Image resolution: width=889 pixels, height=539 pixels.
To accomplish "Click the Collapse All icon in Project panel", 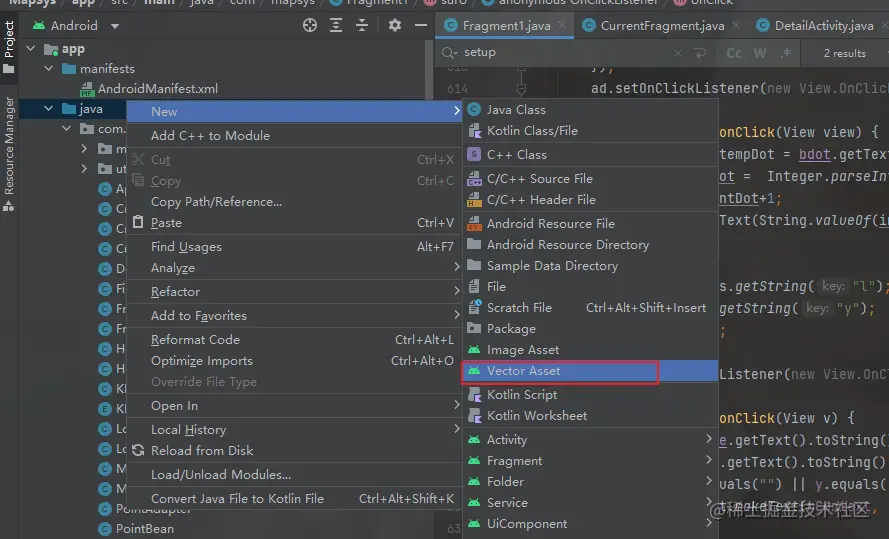I will pos(362,26).
